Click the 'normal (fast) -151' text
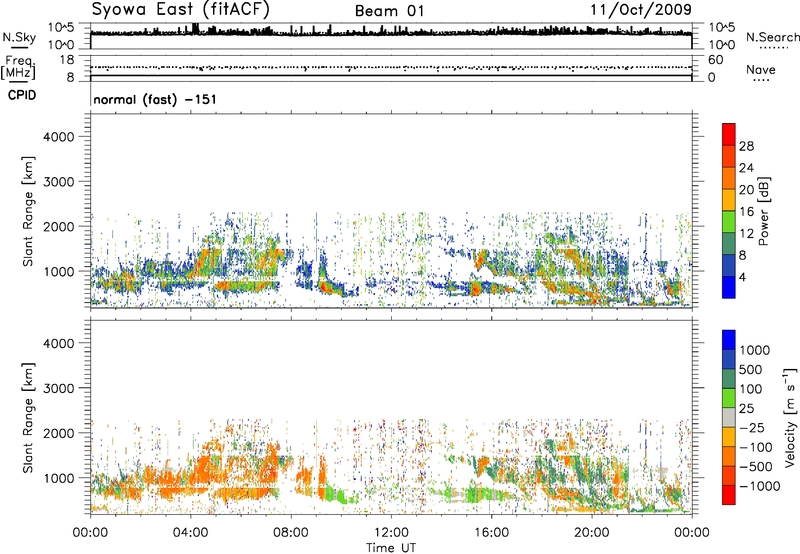 pyautogui.click(x=155, y=99)
